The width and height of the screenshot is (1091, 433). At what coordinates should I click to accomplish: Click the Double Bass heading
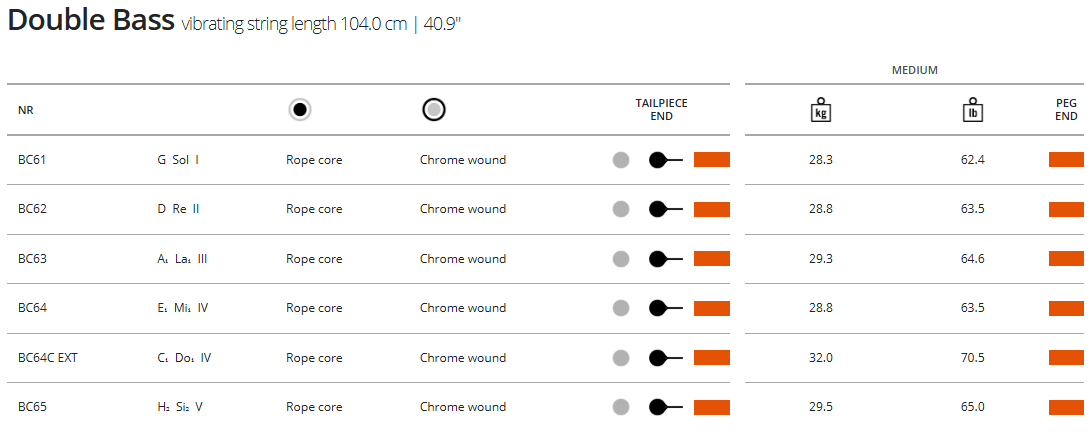(x=91, y=21)
